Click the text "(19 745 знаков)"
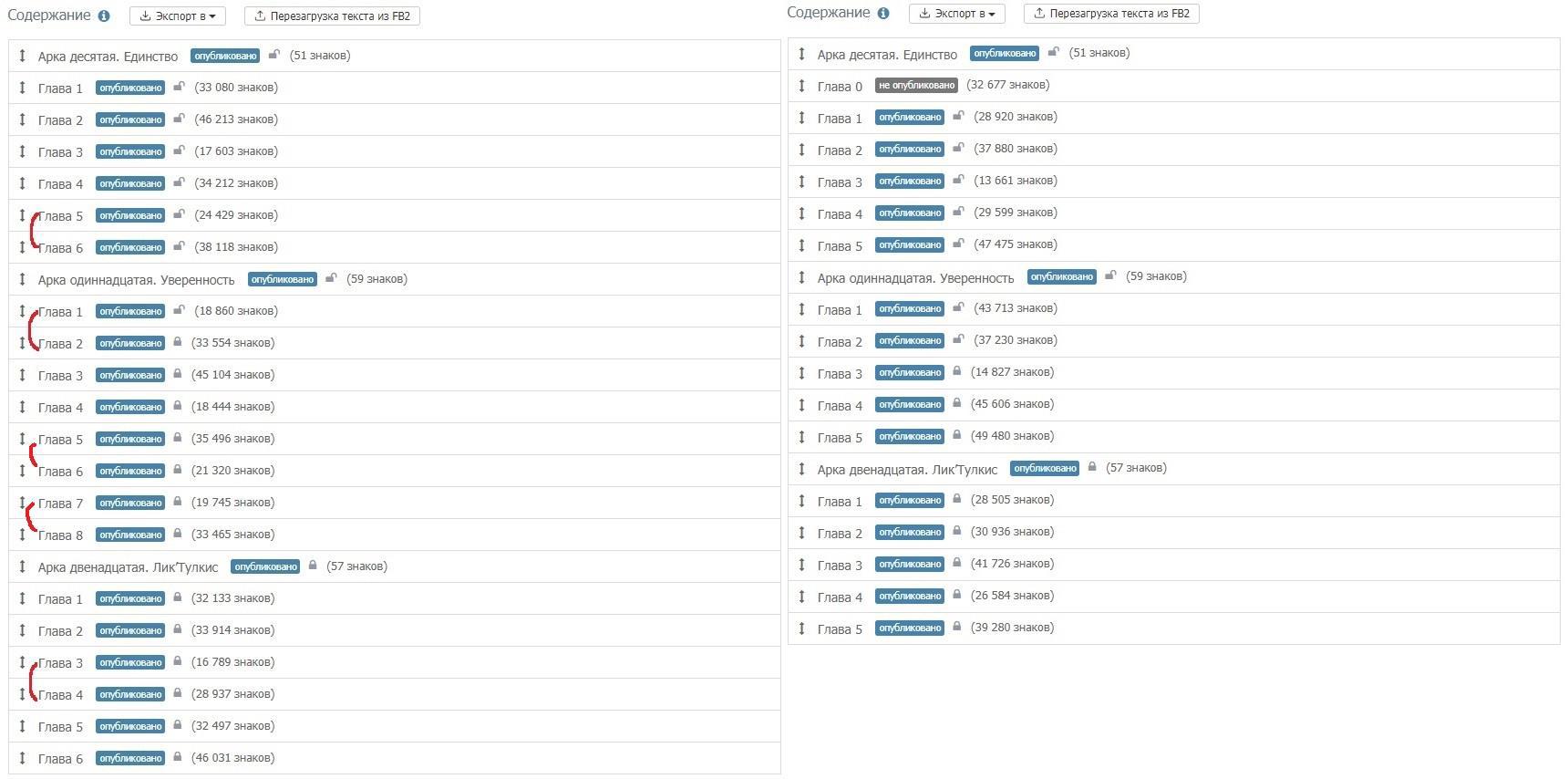 pos(232,503)
